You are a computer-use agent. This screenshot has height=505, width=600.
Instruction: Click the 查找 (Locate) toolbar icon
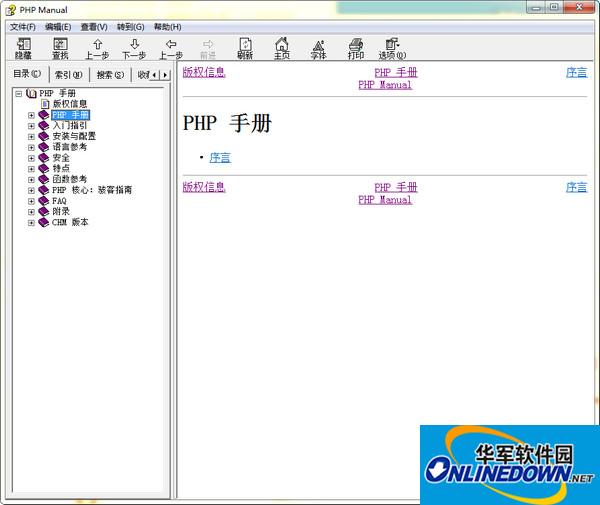pos(60,49)
